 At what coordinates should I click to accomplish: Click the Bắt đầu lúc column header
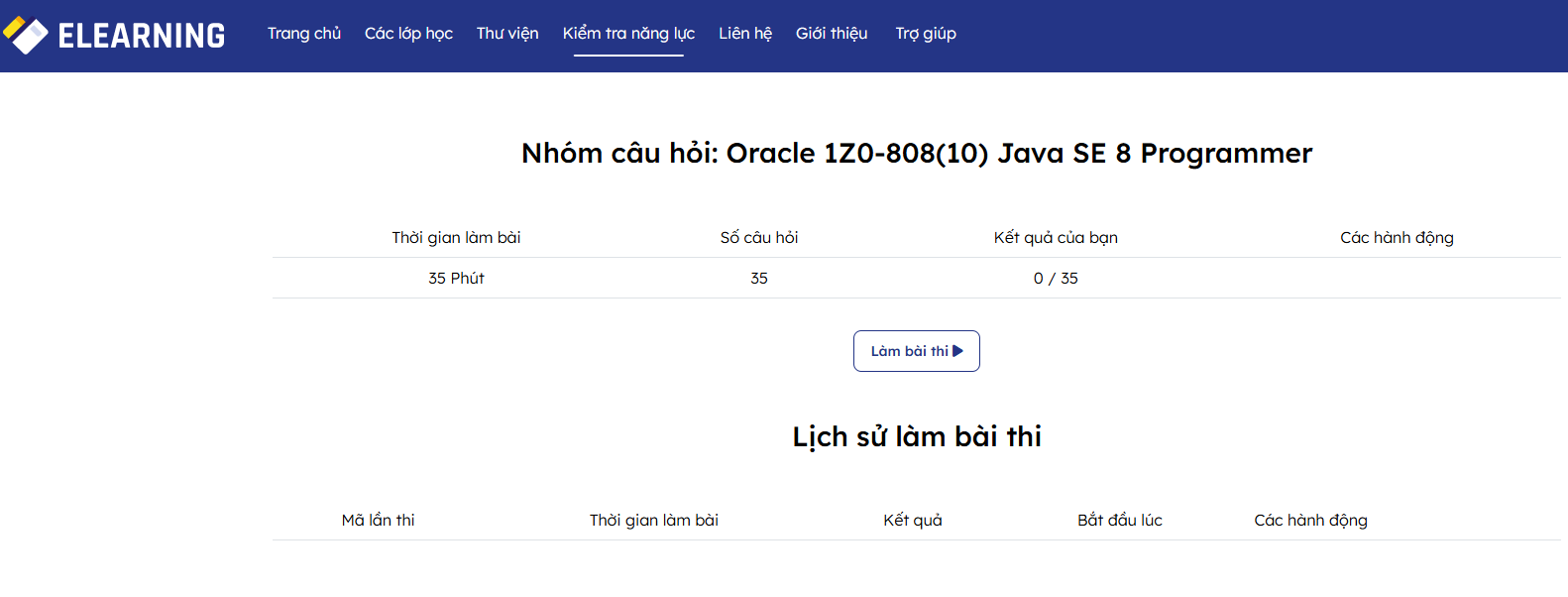[1120, 521]
